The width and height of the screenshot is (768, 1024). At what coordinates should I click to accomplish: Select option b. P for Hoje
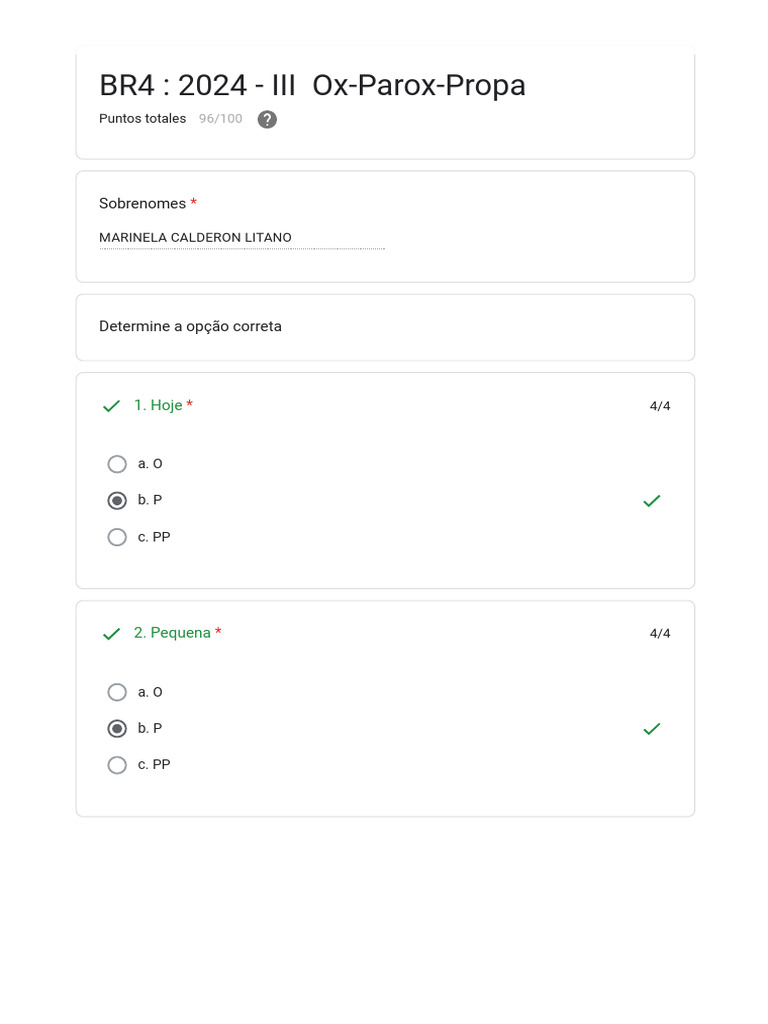pos(117,501)
